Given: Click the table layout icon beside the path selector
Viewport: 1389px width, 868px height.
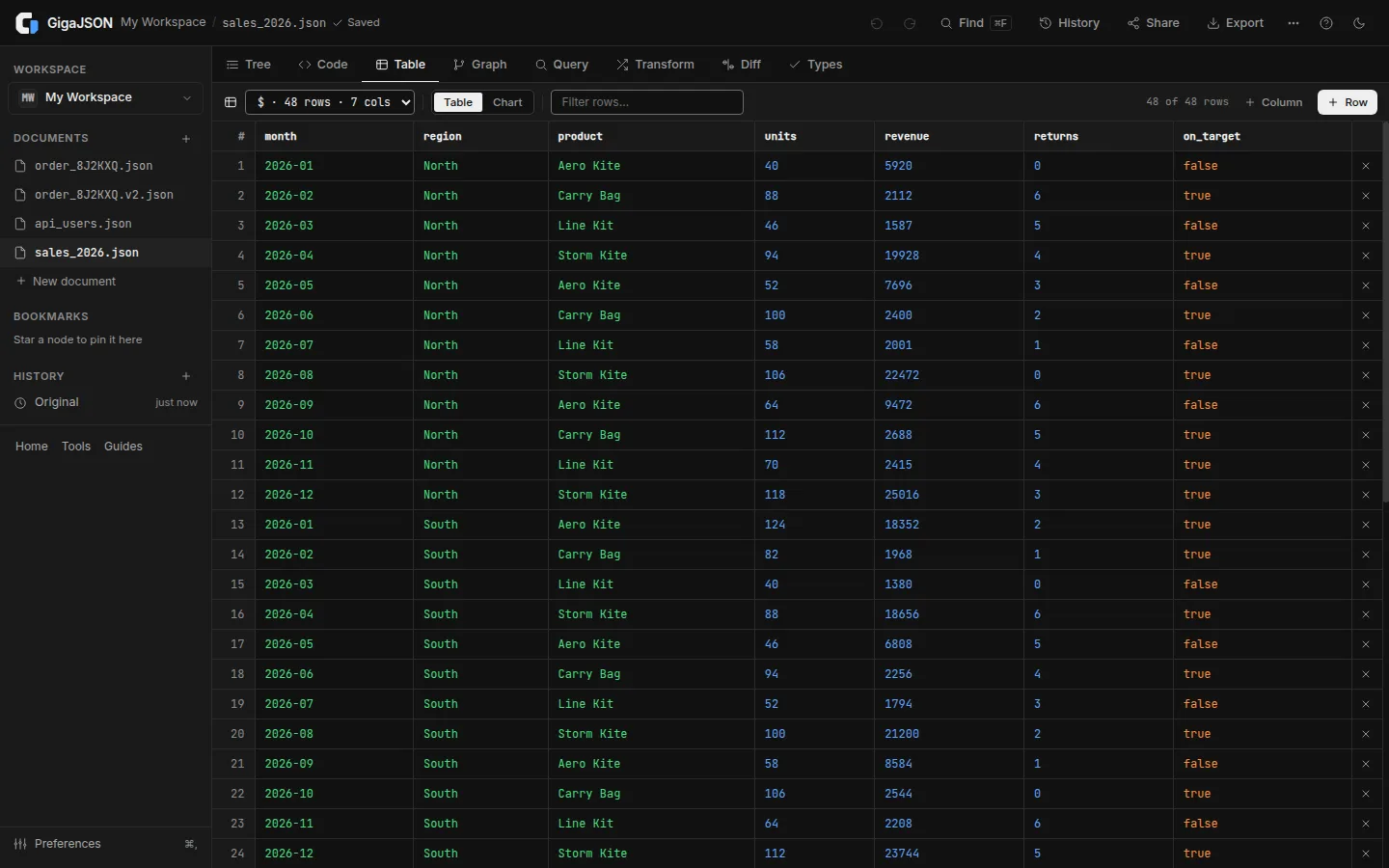Looking at the screenshot, I should coord(231,102).
